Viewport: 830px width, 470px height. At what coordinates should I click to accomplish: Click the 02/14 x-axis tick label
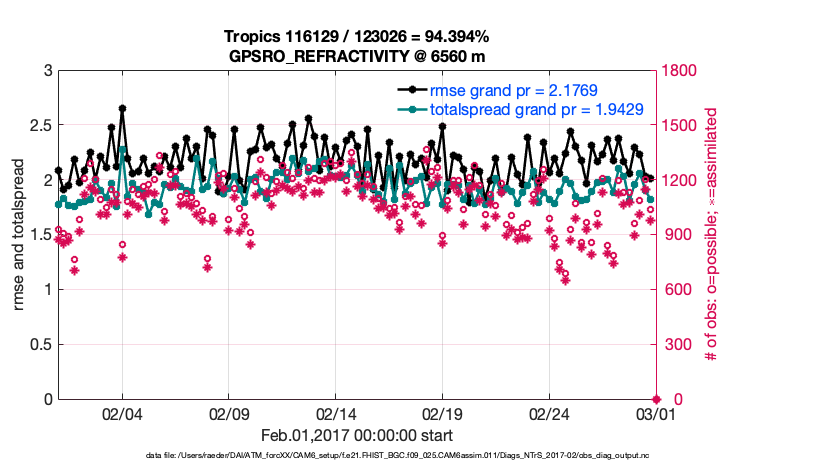pos(336,413)
